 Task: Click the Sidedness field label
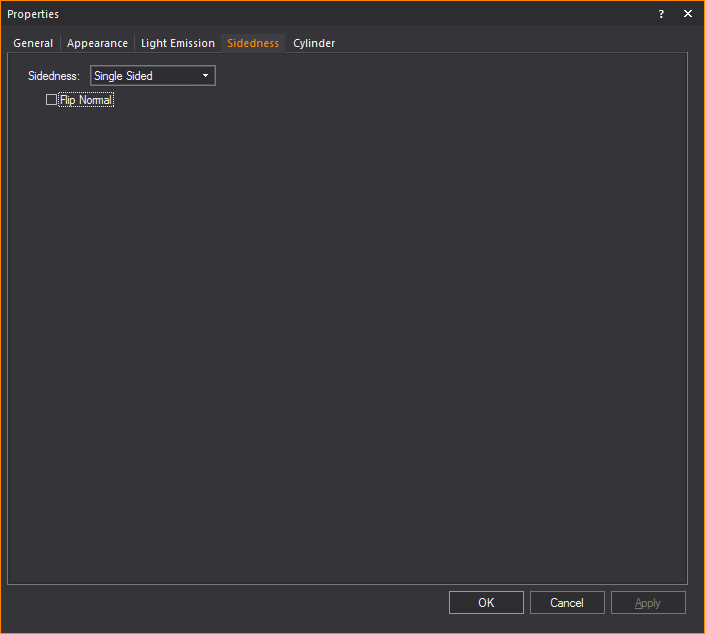54,76
